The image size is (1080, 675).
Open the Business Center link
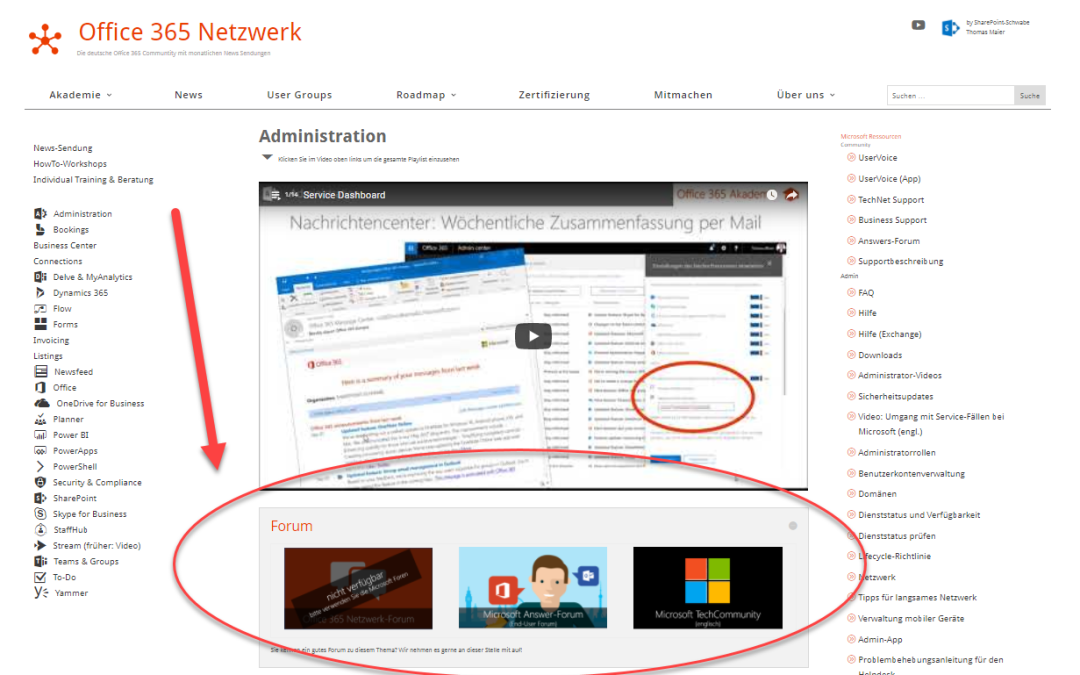coord(65,245)
